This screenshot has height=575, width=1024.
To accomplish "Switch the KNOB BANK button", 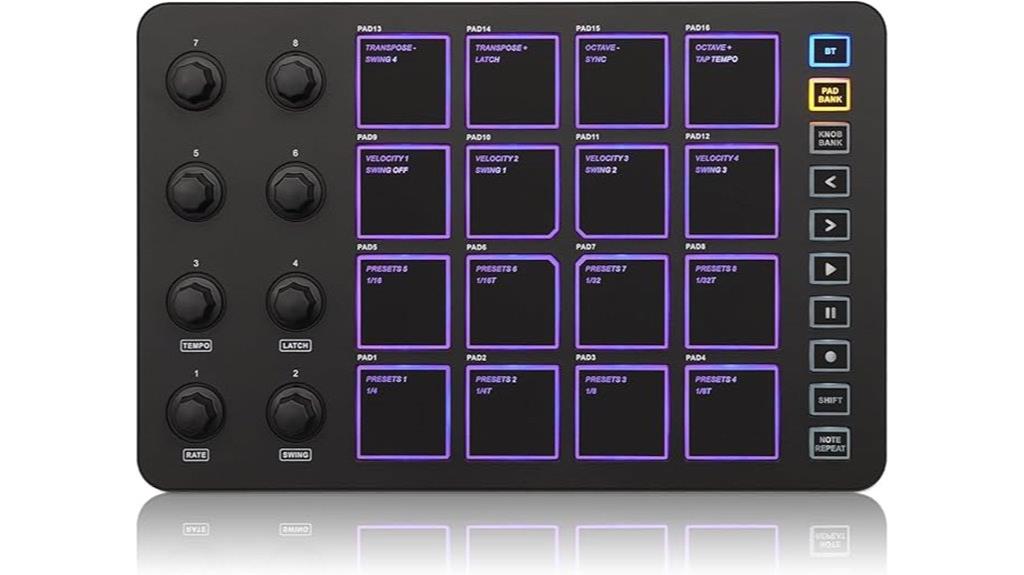I will (829, 139).
